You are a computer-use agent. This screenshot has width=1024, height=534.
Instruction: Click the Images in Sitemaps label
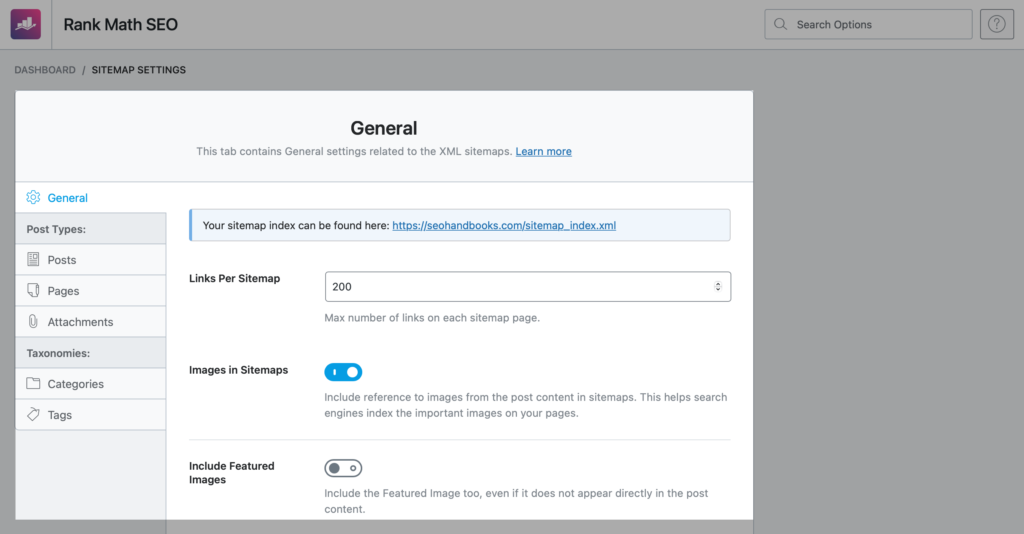(238, 369)
